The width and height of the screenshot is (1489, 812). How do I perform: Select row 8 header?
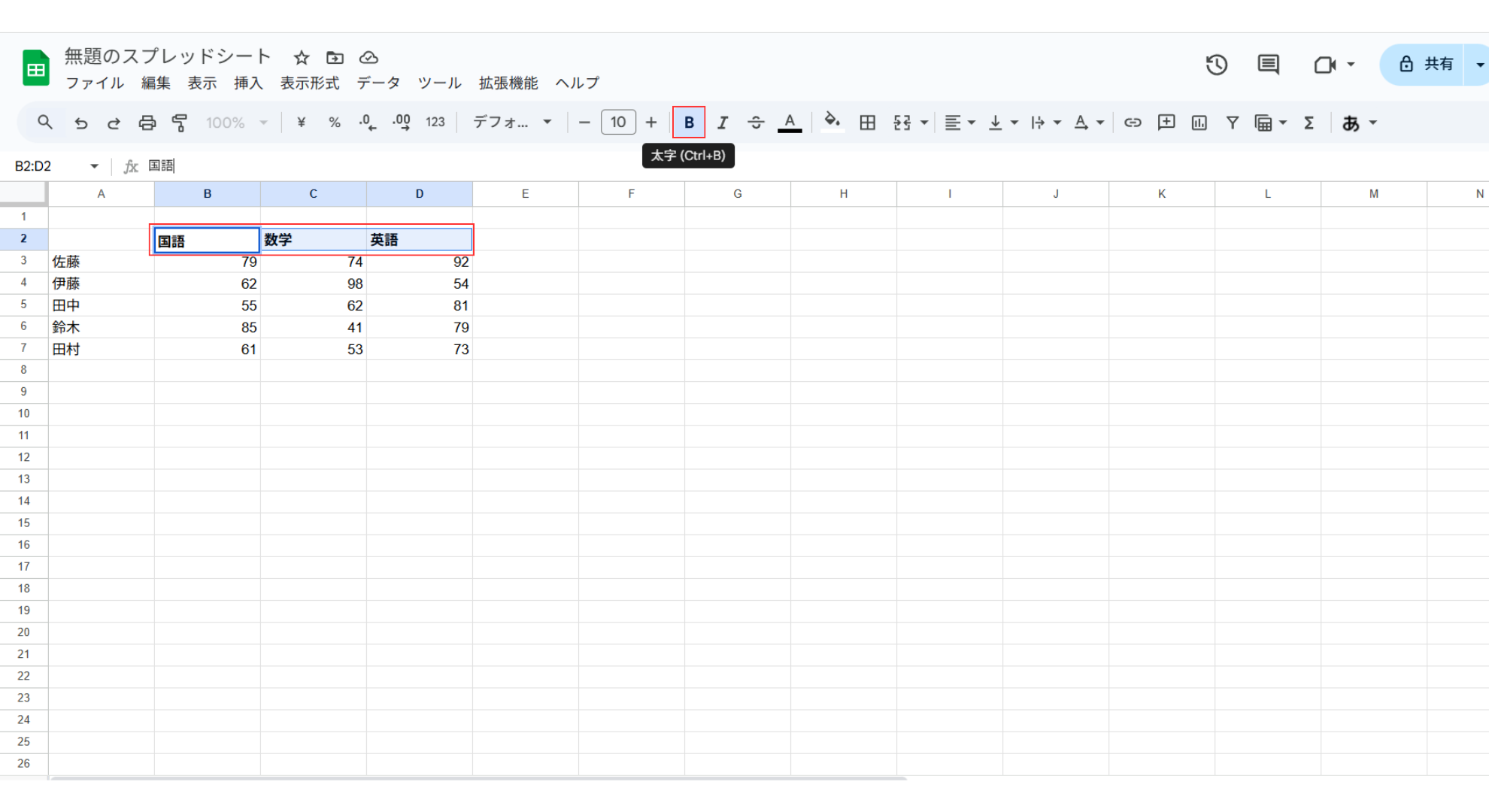point(24,370)
